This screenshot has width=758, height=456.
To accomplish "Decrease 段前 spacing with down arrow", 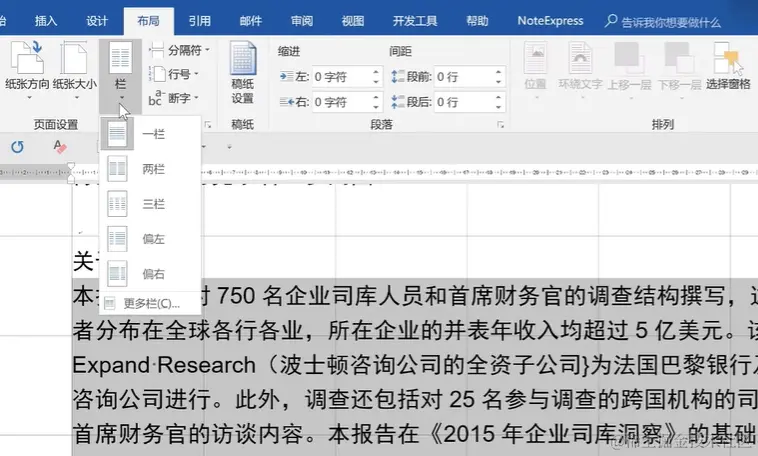I will [498, 82].
